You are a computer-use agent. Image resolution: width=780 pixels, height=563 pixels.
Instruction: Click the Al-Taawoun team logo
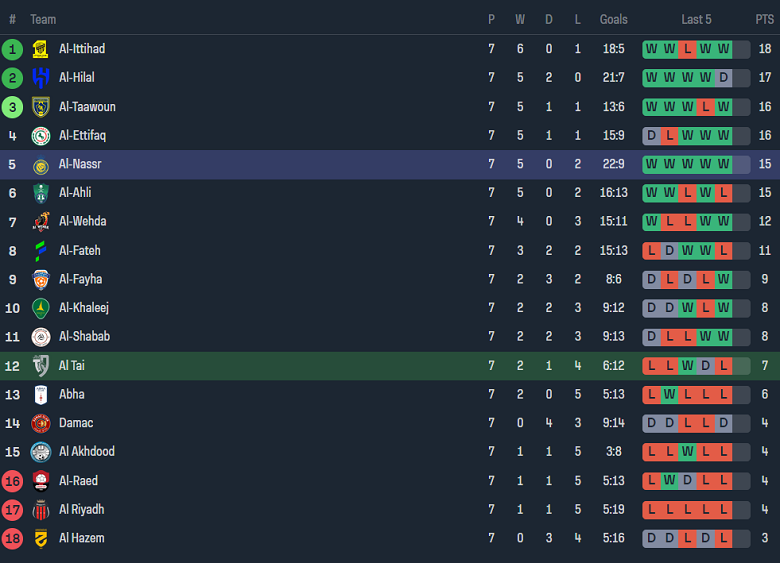point(41,107)
